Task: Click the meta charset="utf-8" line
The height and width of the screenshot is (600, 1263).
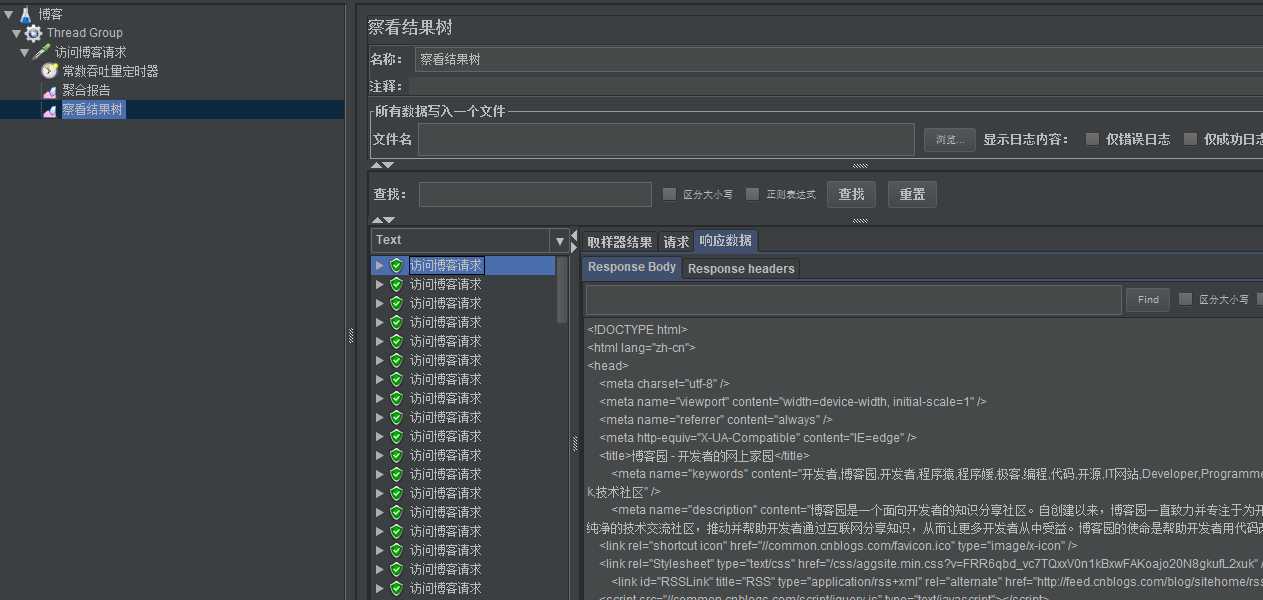Action: (664, 384)
